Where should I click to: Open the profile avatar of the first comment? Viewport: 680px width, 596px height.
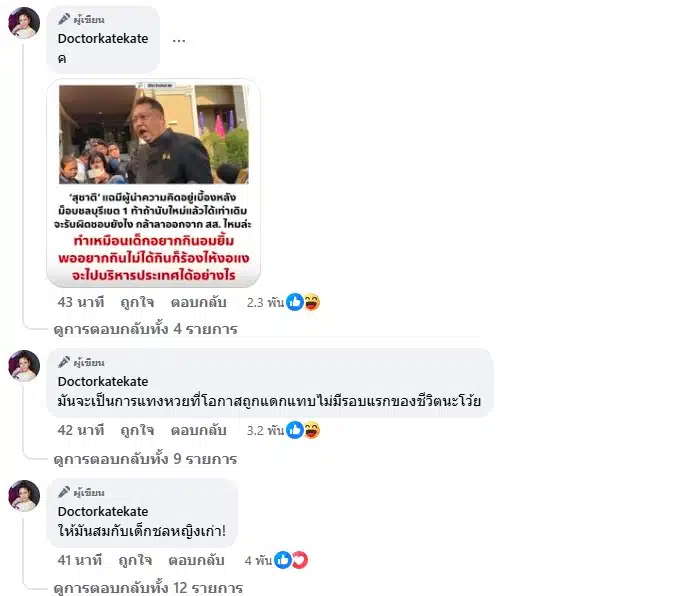click(x=24, y=23)
